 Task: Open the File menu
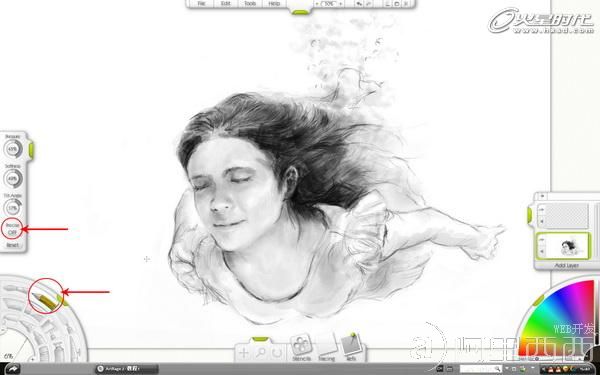coord(202,3)
